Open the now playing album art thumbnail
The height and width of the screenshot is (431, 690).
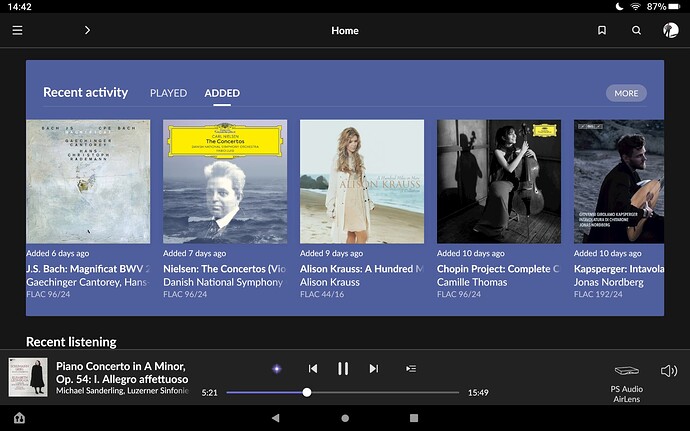tap(28, 377)
